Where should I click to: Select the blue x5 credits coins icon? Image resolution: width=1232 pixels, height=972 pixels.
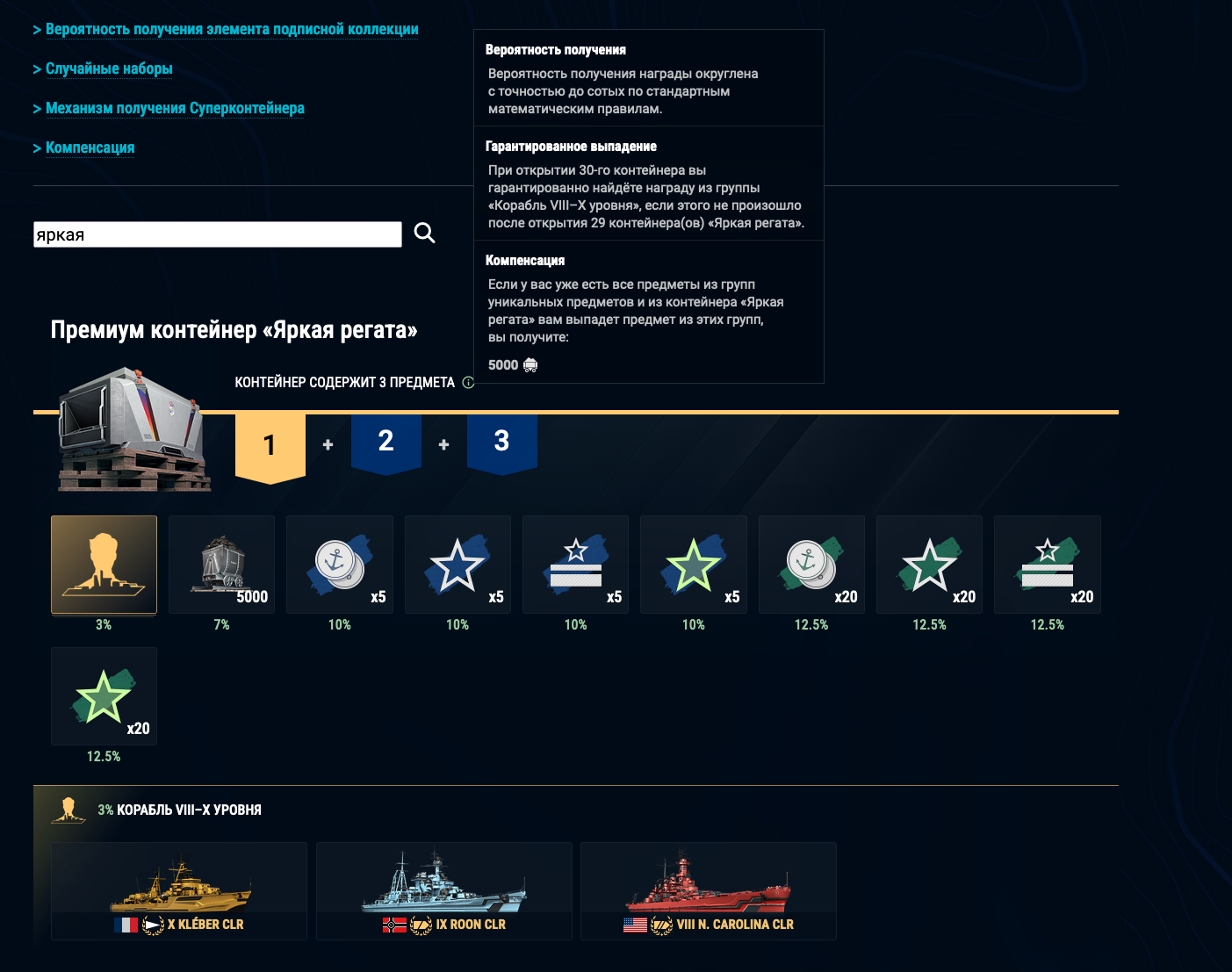[x=340, y=565]
